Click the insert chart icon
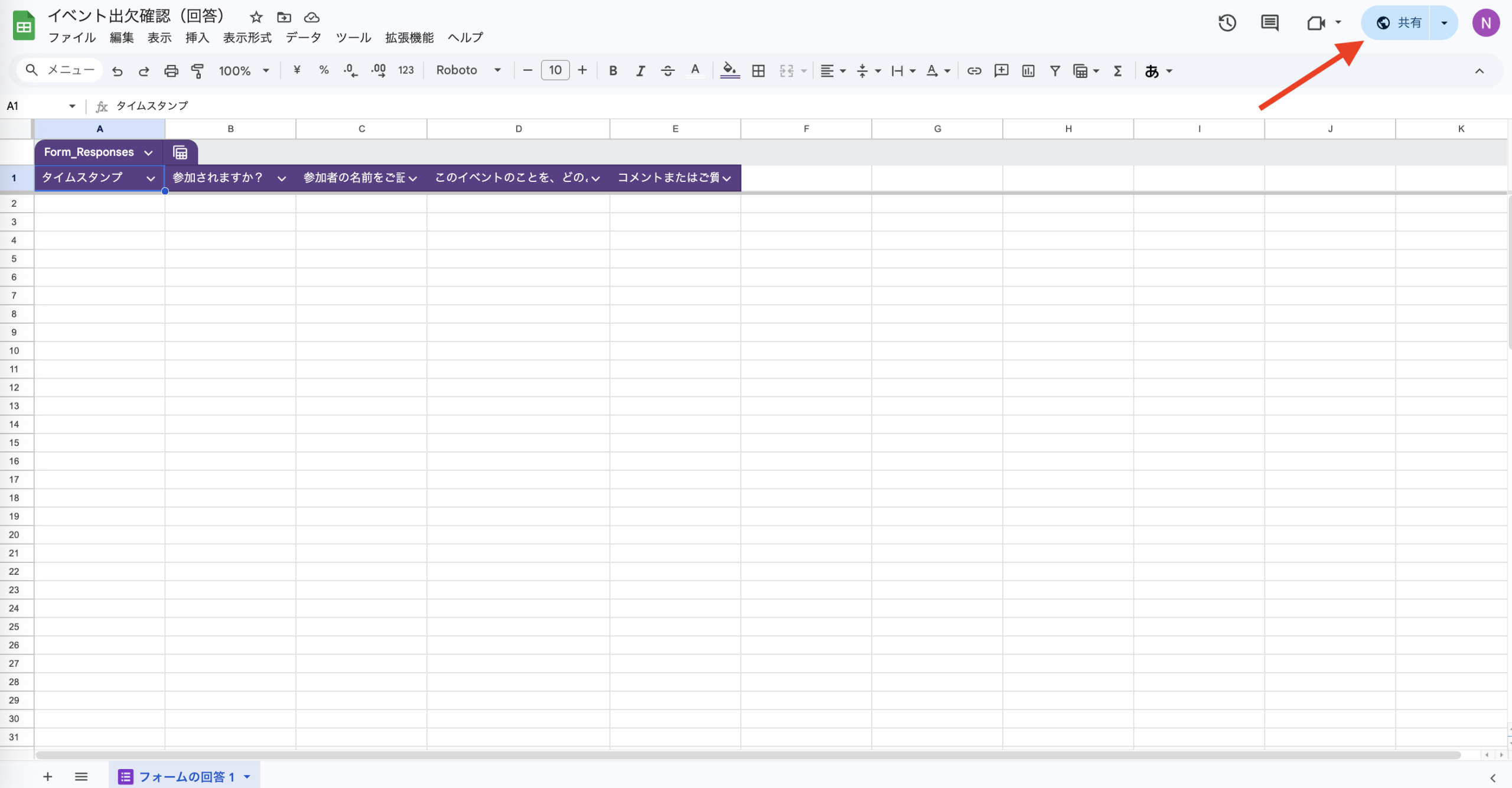The image size is (1512, 788). 1028,71
